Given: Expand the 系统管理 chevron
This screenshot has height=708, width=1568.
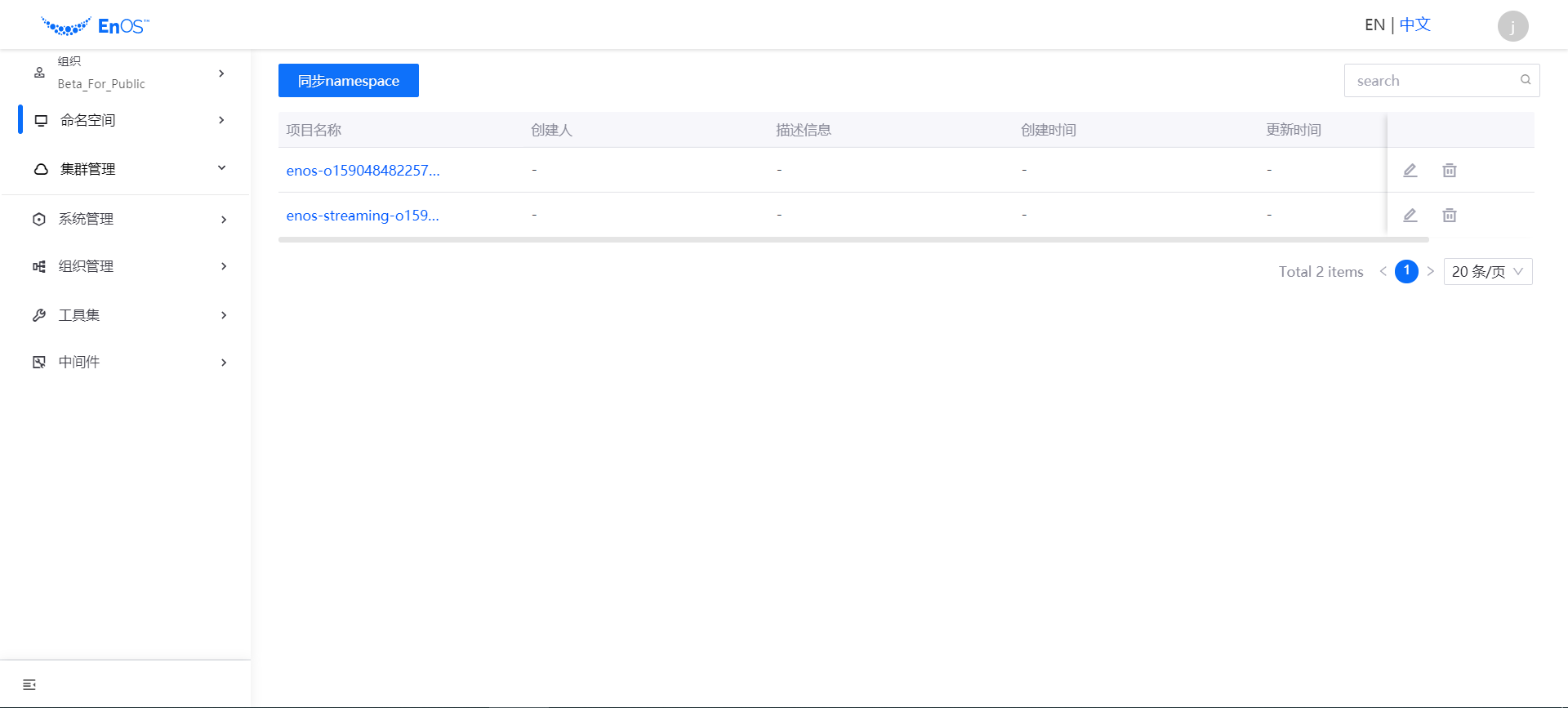Looking at the screenshot, I should (x=224, y=220).
